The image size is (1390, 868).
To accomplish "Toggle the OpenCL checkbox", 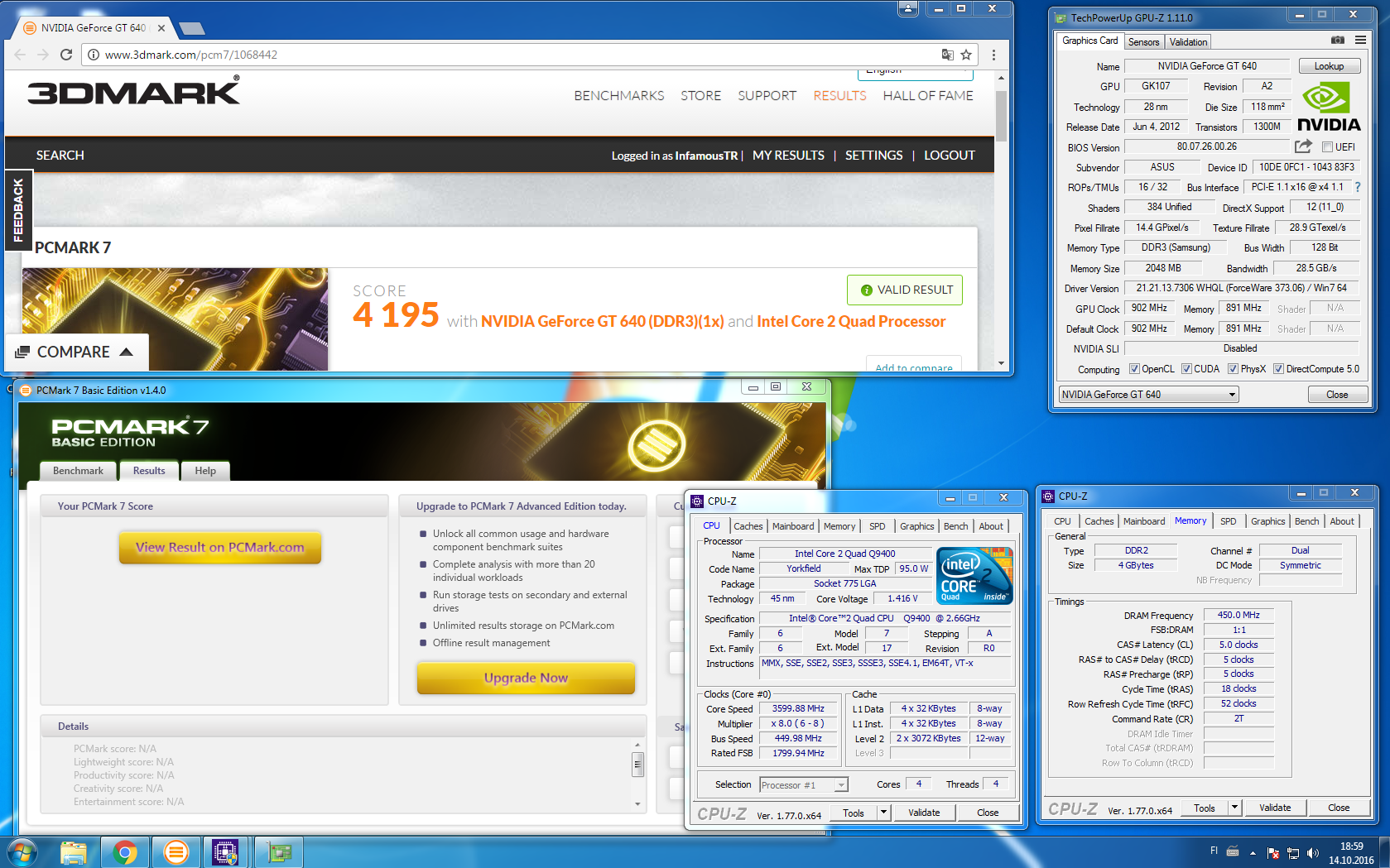I will point(1134,369).
